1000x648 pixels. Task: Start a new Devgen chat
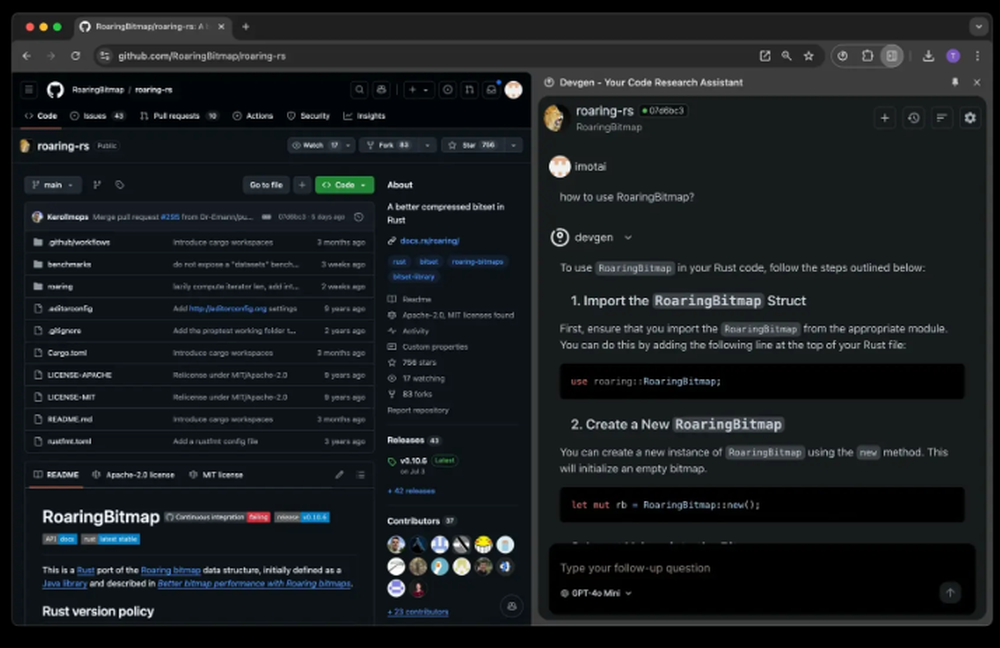click(x=885, y=118)
